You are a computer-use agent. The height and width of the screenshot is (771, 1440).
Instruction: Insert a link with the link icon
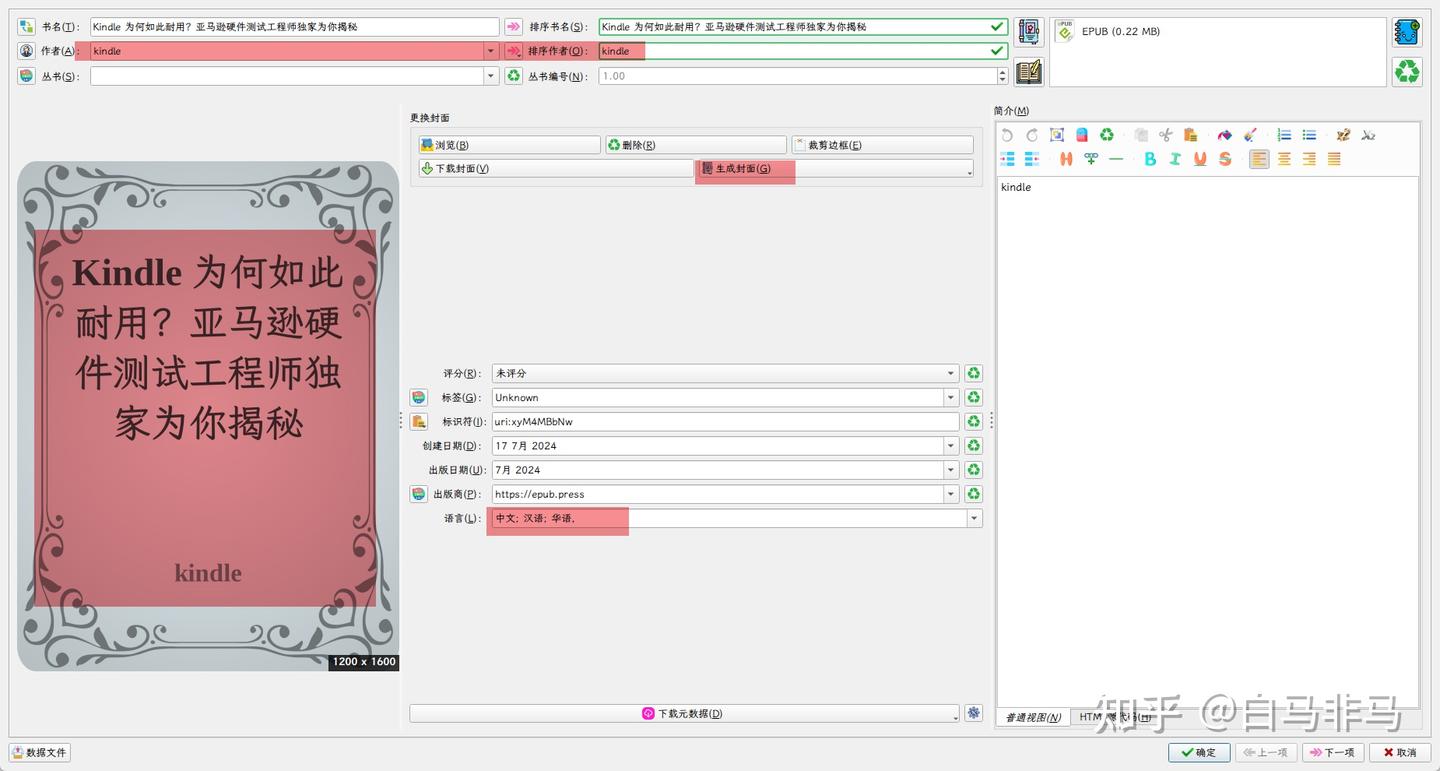click(1091, 159)
